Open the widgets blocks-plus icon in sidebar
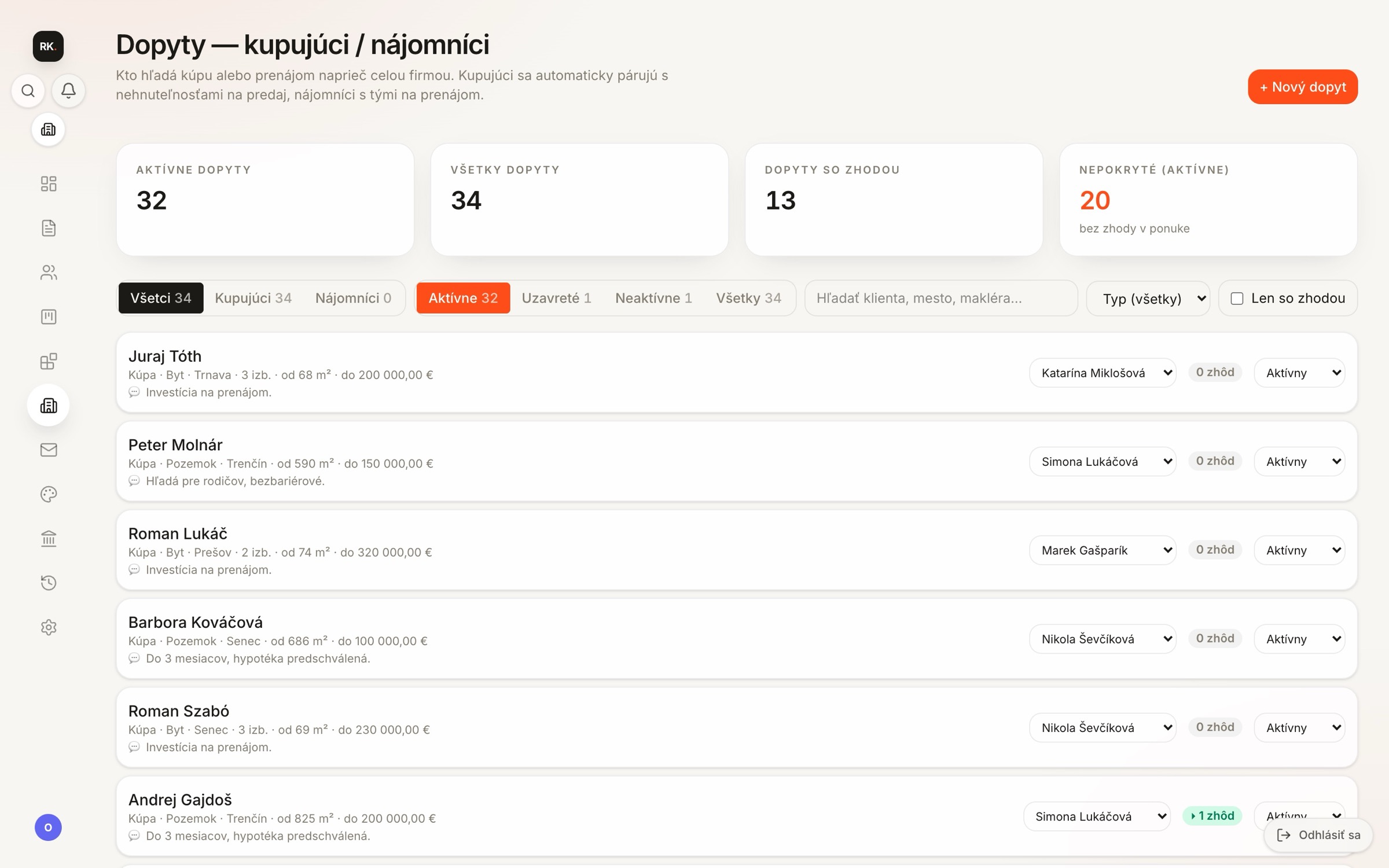Viewport: 1389px width, 868px height. (49, 361)
